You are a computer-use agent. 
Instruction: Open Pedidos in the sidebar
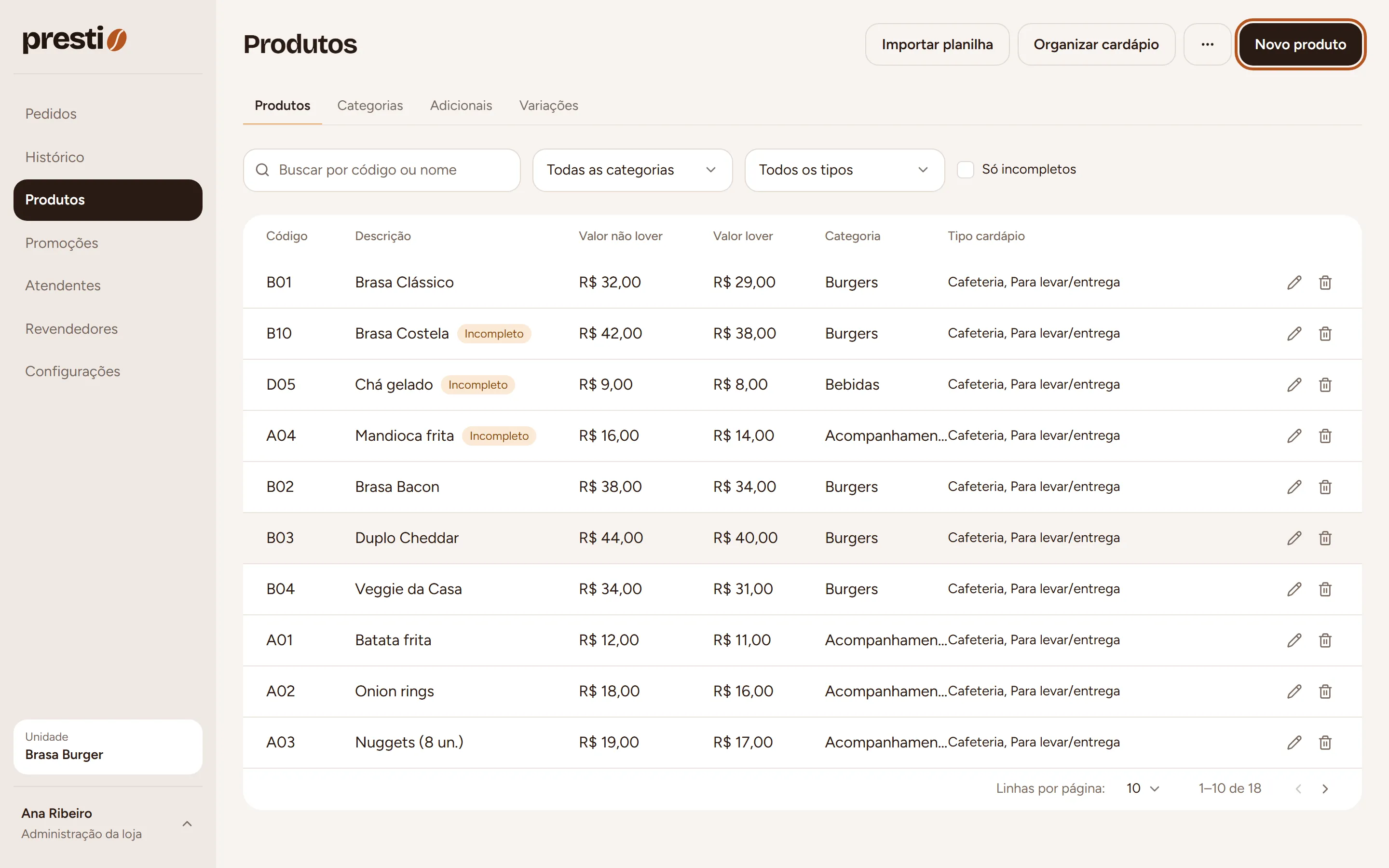108,114
